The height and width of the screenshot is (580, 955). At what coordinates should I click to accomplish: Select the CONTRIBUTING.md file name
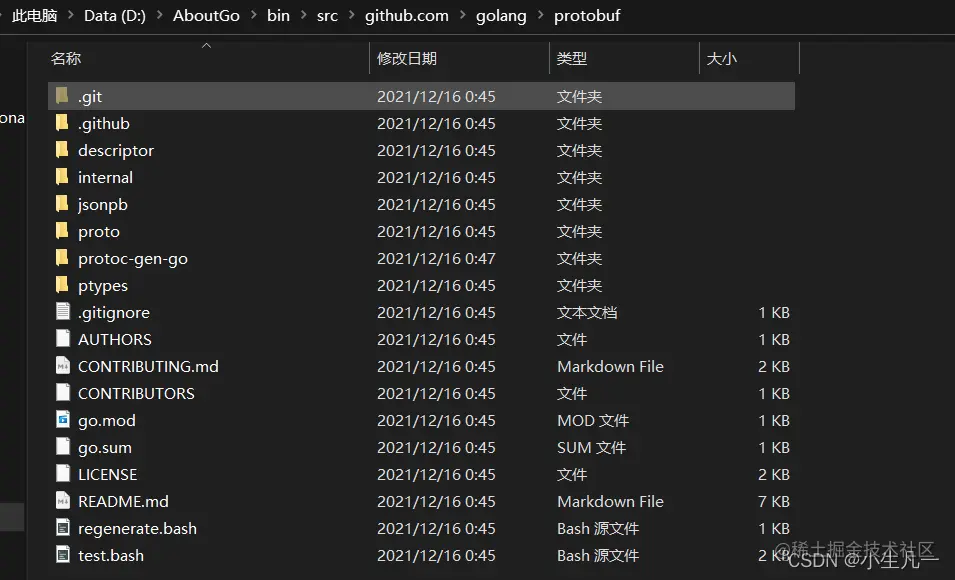tap(148, 366)
